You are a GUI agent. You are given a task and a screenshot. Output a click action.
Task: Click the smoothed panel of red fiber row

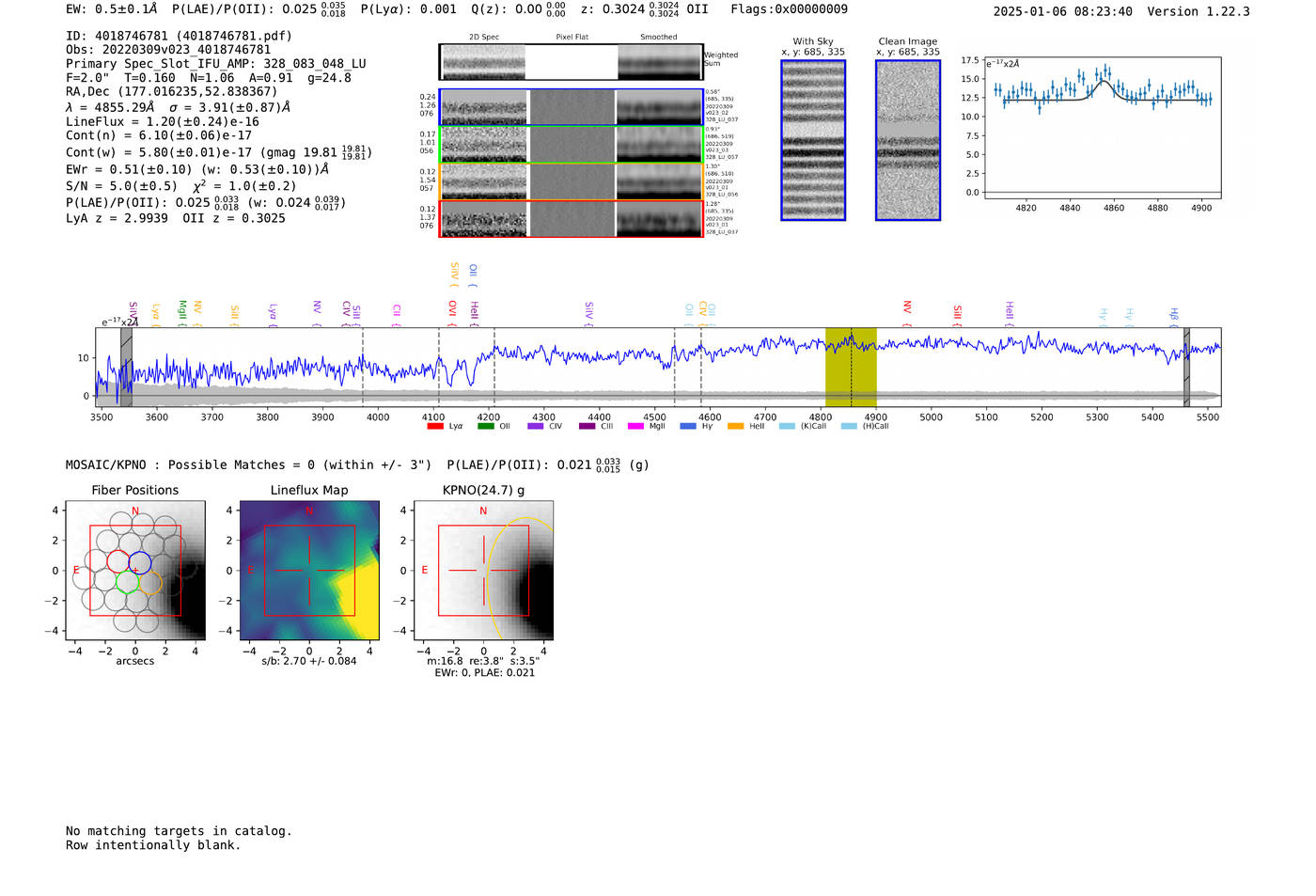(x=660, y=219)
